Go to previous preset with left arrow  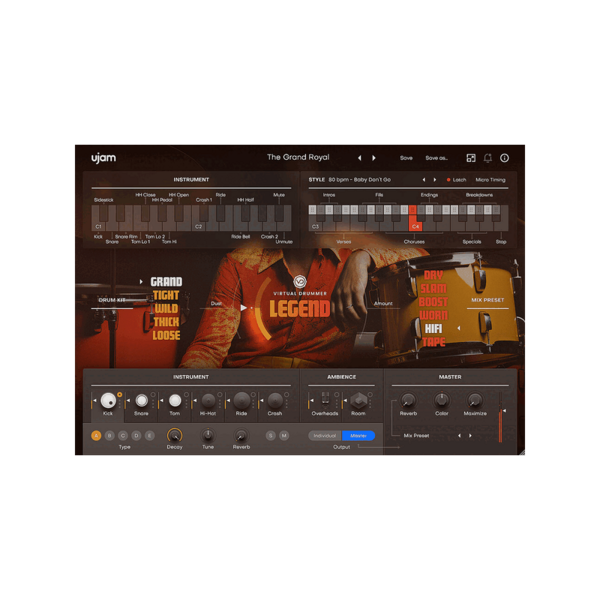(x=359, y=158)
